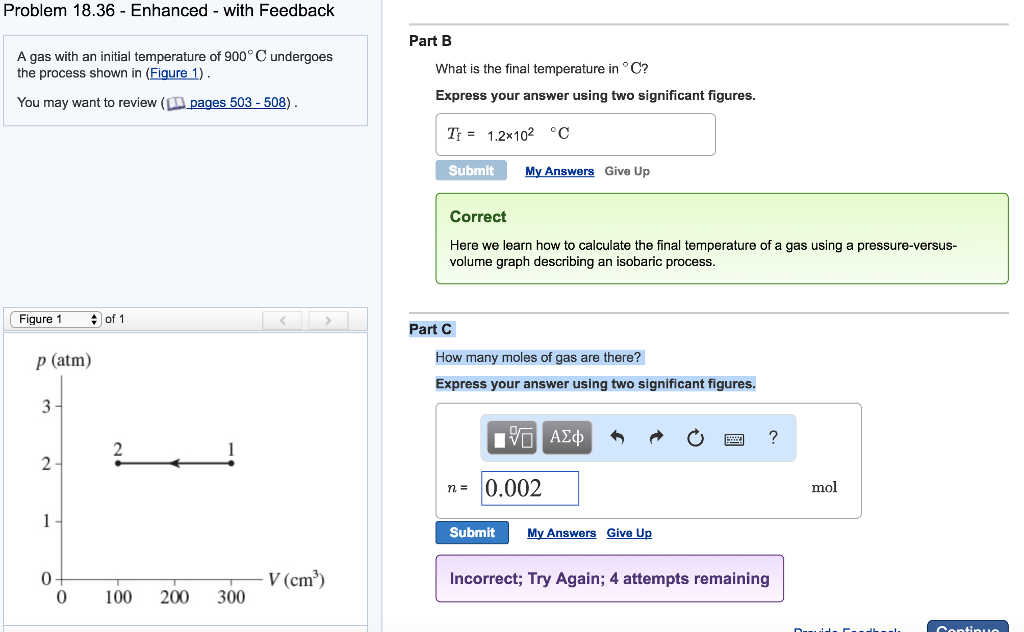Select the Part C heading
The height and width of the screenshot is (632, 1024).
pos(430,328)
